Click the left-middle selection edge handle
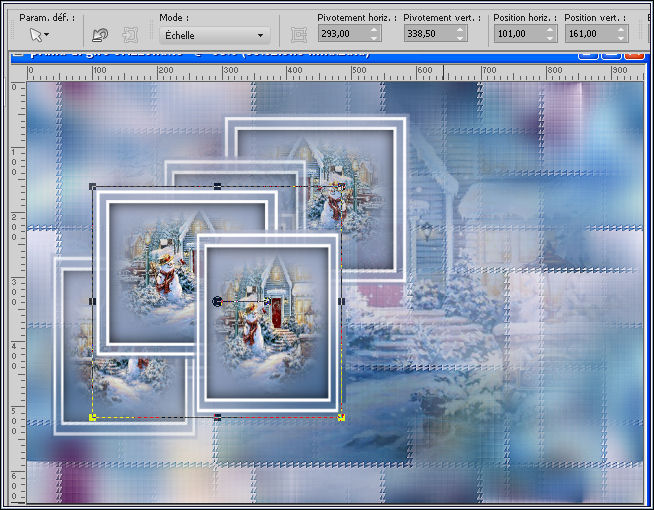The width and height of the screenshot is (654, 510). [93, 301]
